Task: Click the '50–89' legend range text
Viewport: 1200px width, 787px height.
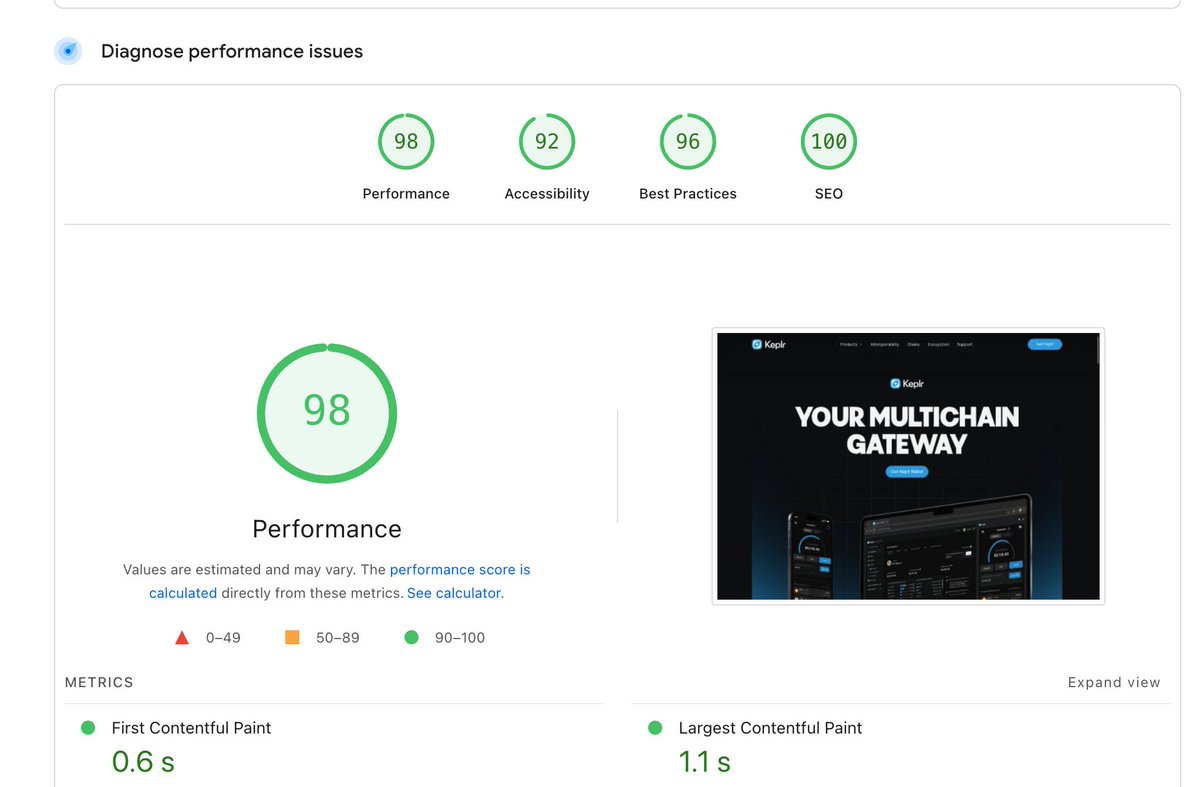Action: click(x=338, y=638)
